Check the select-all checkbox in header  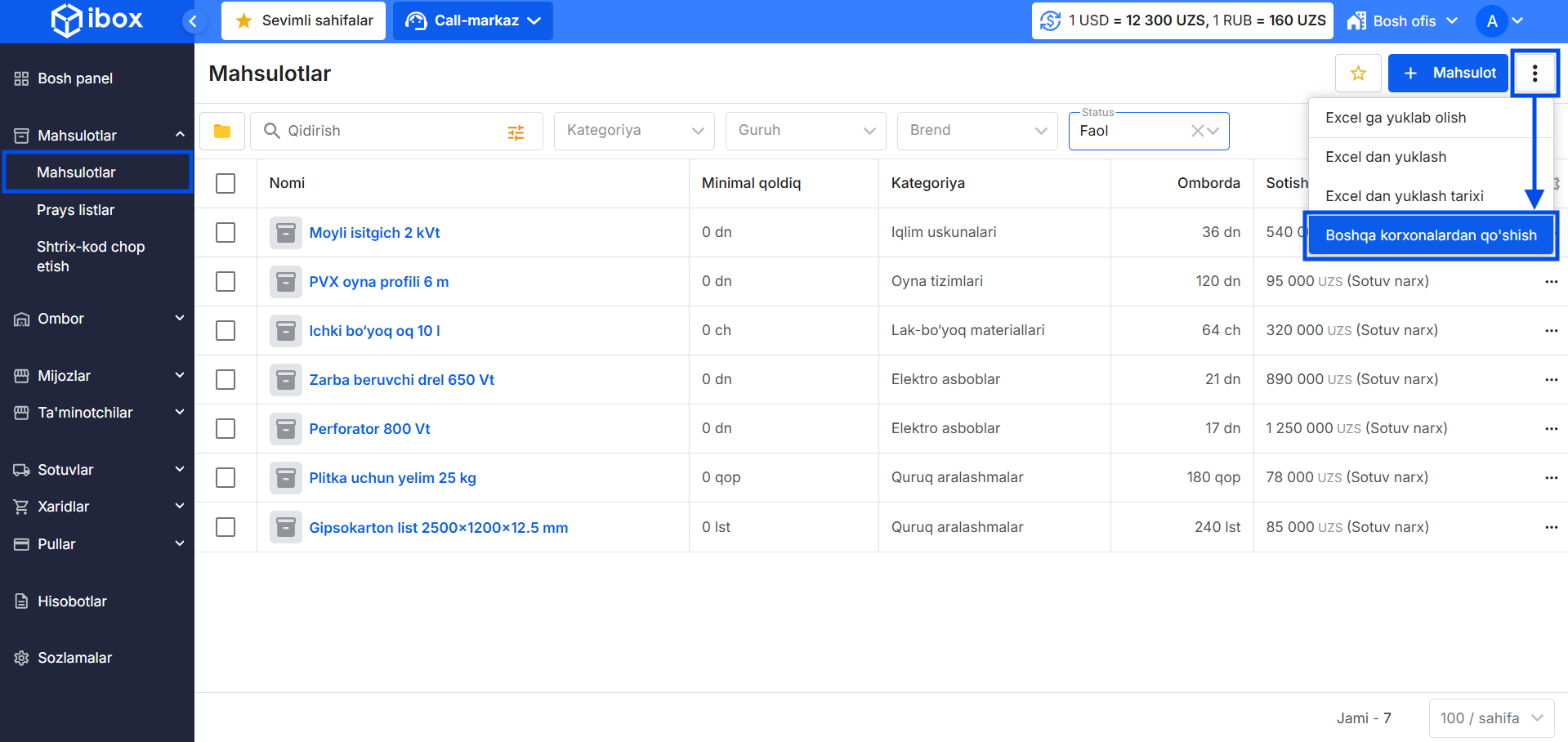click(226, 184)
